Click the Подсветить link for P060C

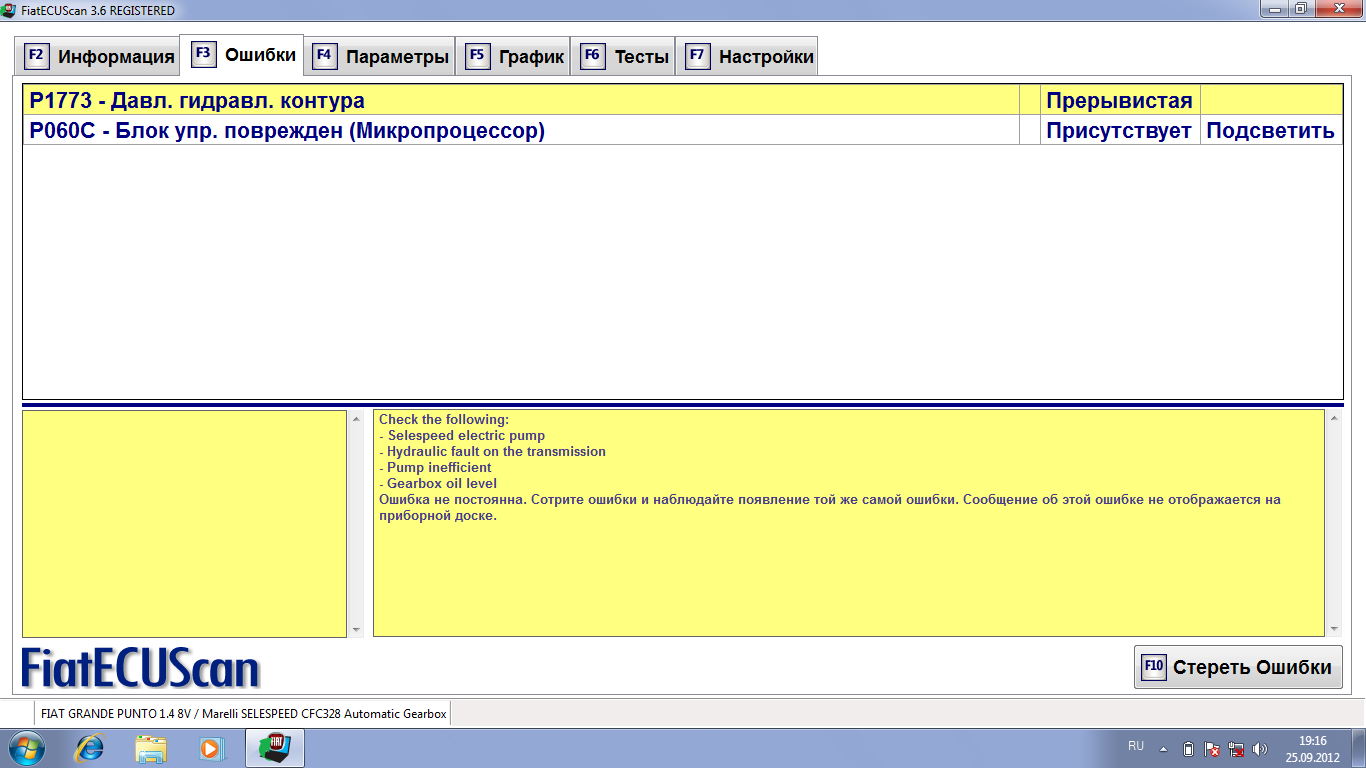[x=1270, y=131]
